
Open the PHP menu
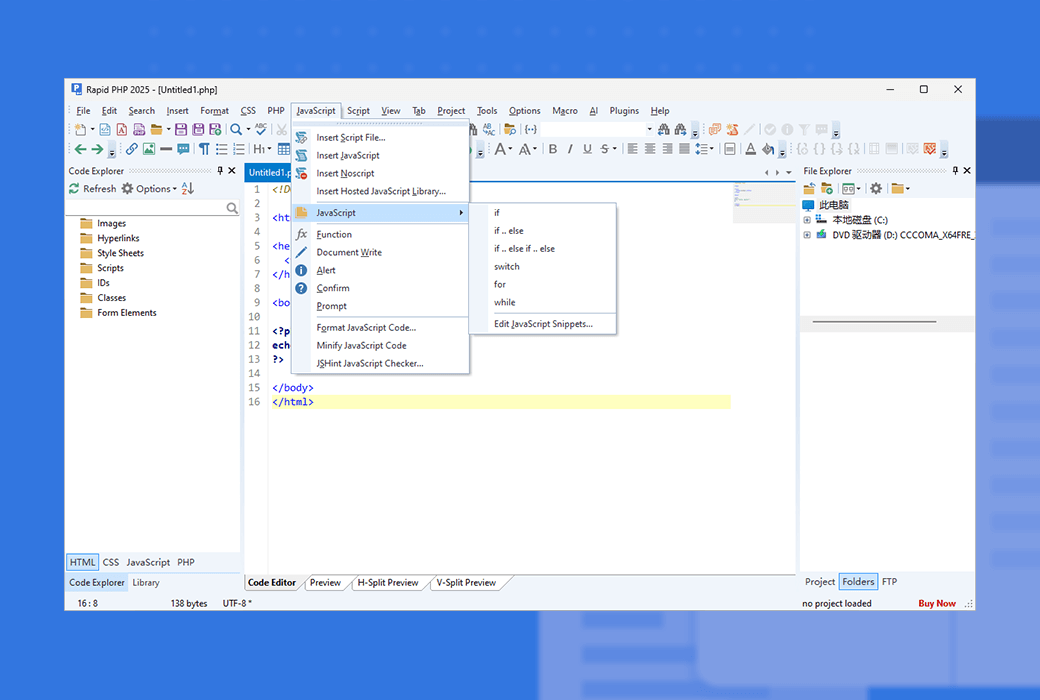[276, 111]
